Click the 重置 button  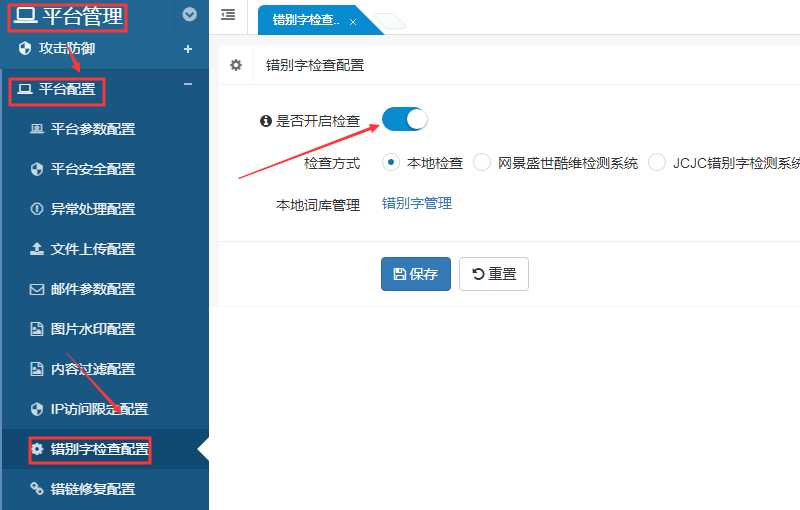point(494,274)
